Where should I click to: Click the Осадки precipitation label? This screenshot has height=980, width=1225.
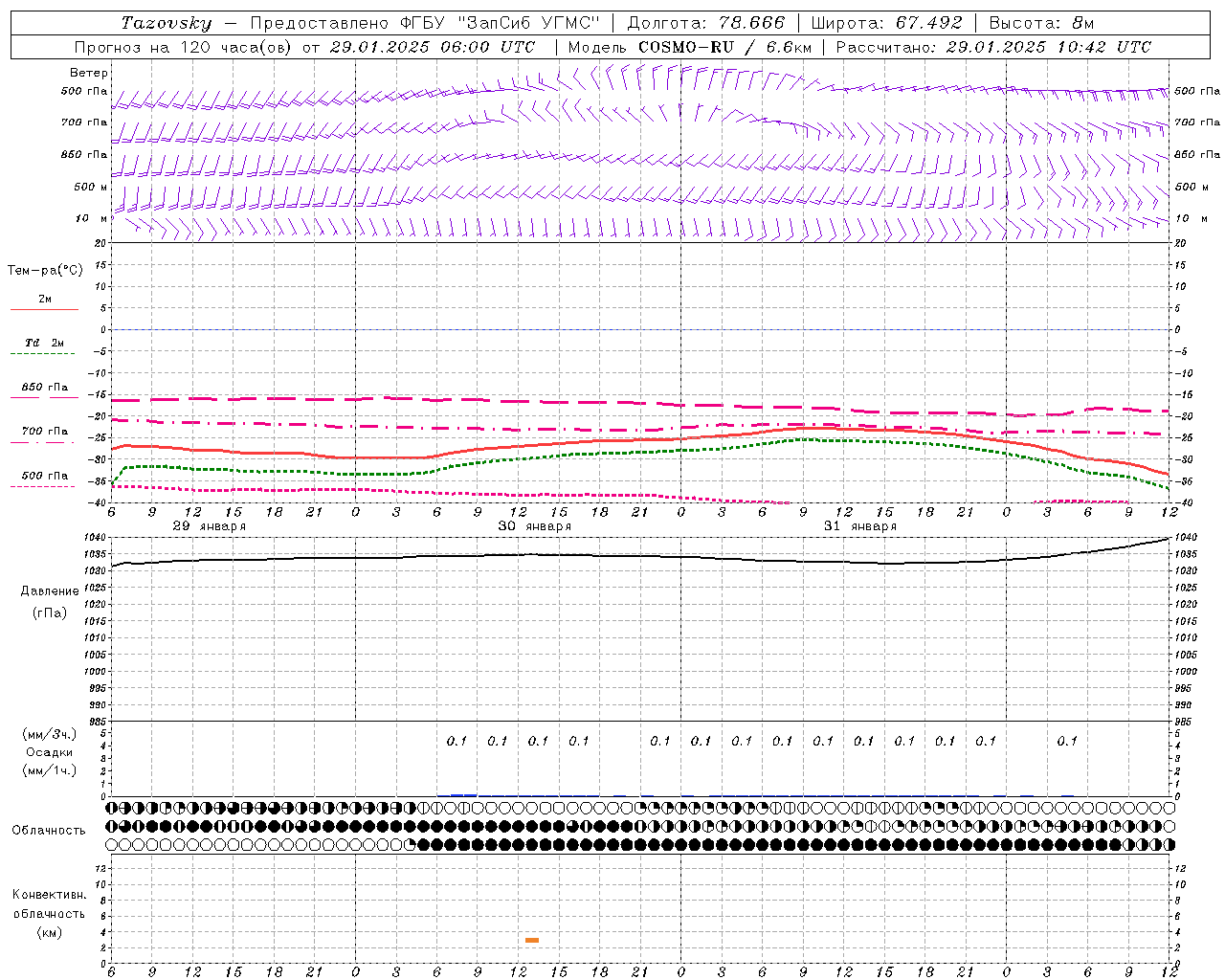[x=49, y=752]
